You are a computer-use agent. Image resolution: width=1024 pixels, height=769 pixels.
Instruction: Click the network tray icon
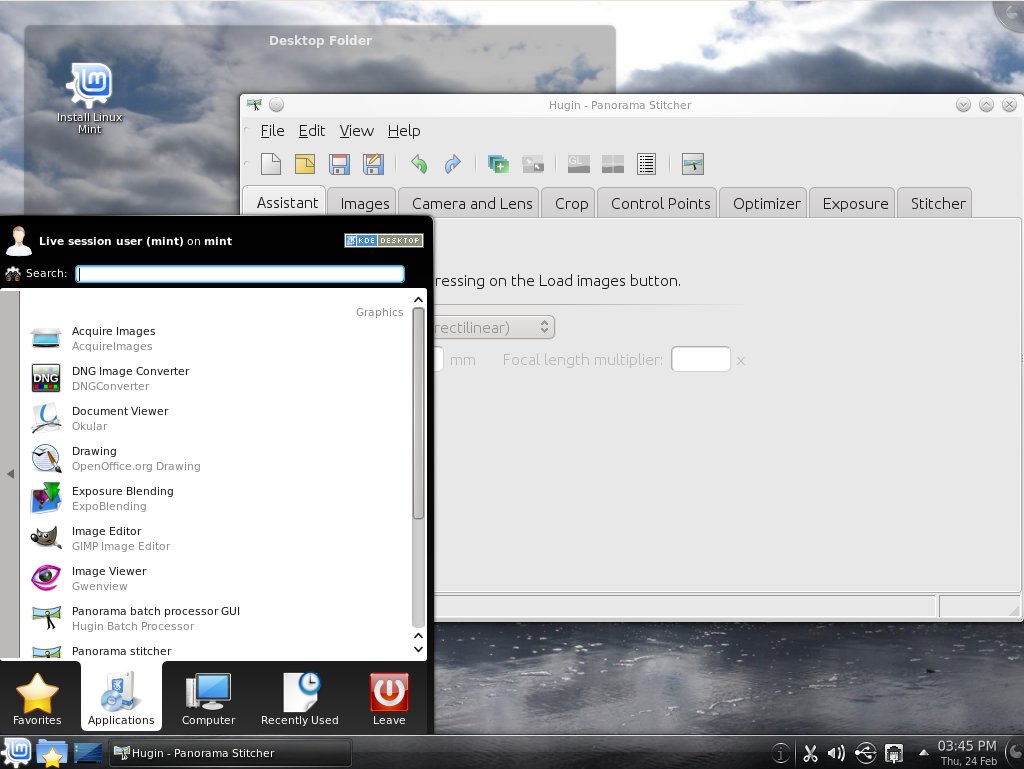click(x=893, y=753)
